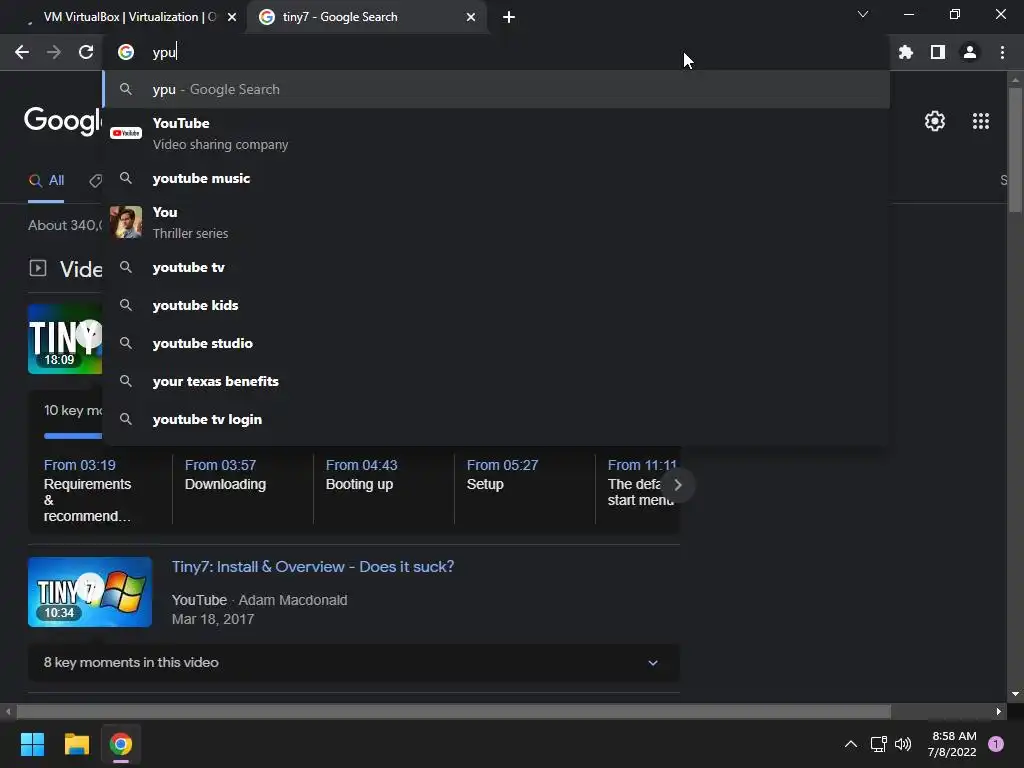Jump to 'From 05:27' Setup moment
Viewport: 1024px width, 768px height.
tap(502, 475)
